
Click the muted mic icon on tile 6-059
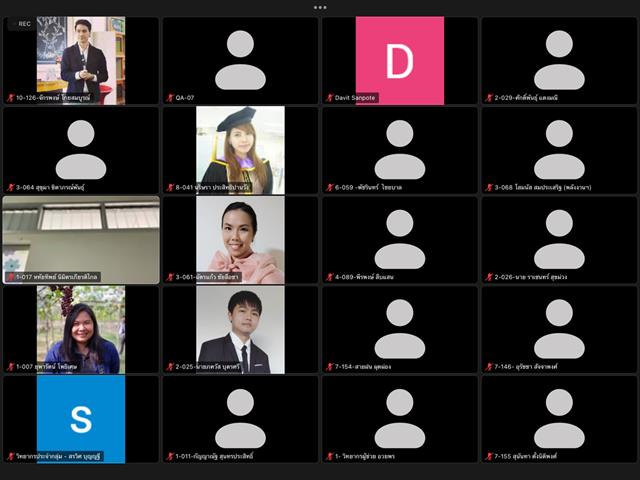[x=330, y=187]
